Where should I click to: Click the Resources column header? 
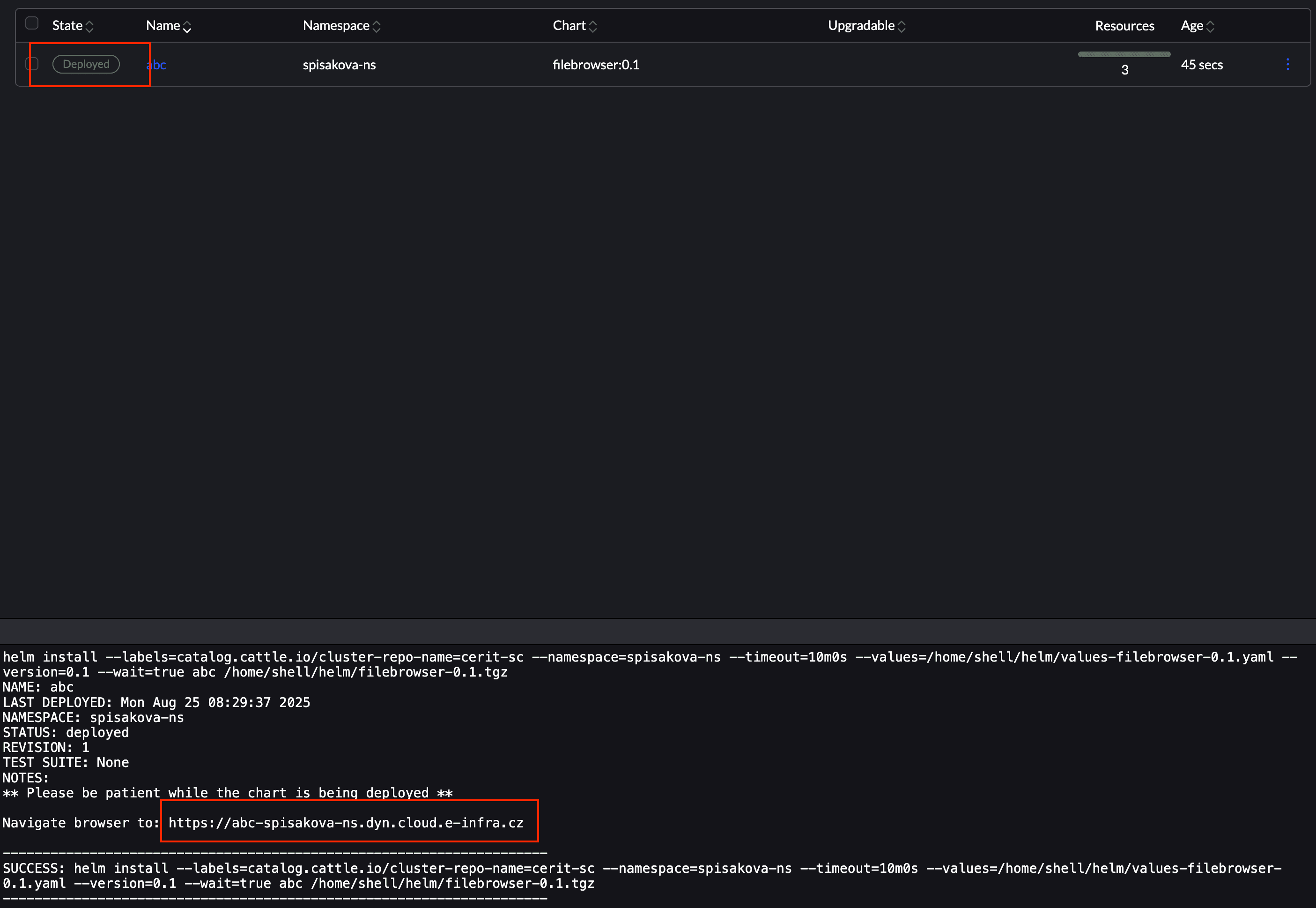[1124, 26]
